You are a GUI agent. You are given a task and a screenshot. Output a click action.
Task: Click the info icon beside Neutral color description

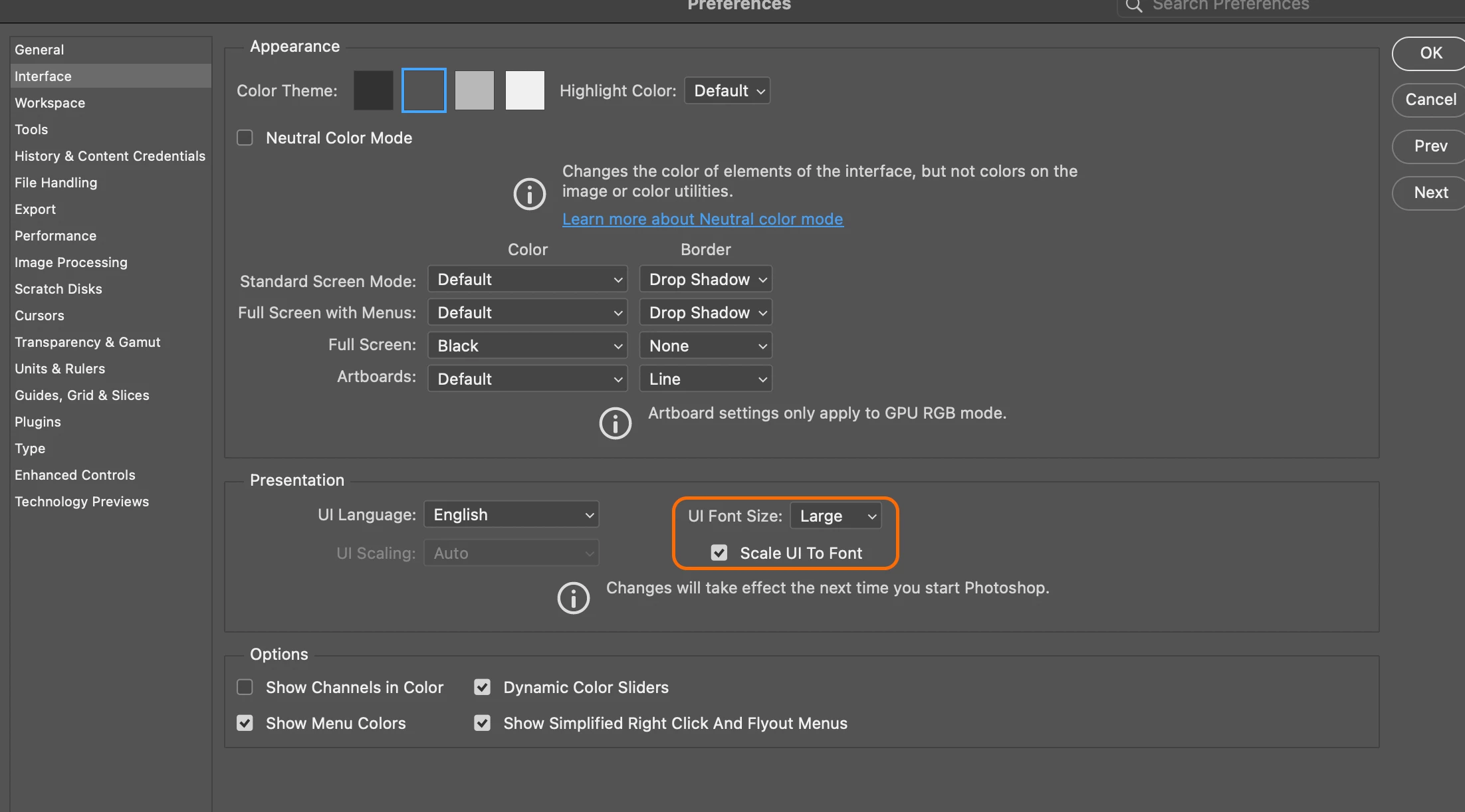pos(529,194)
